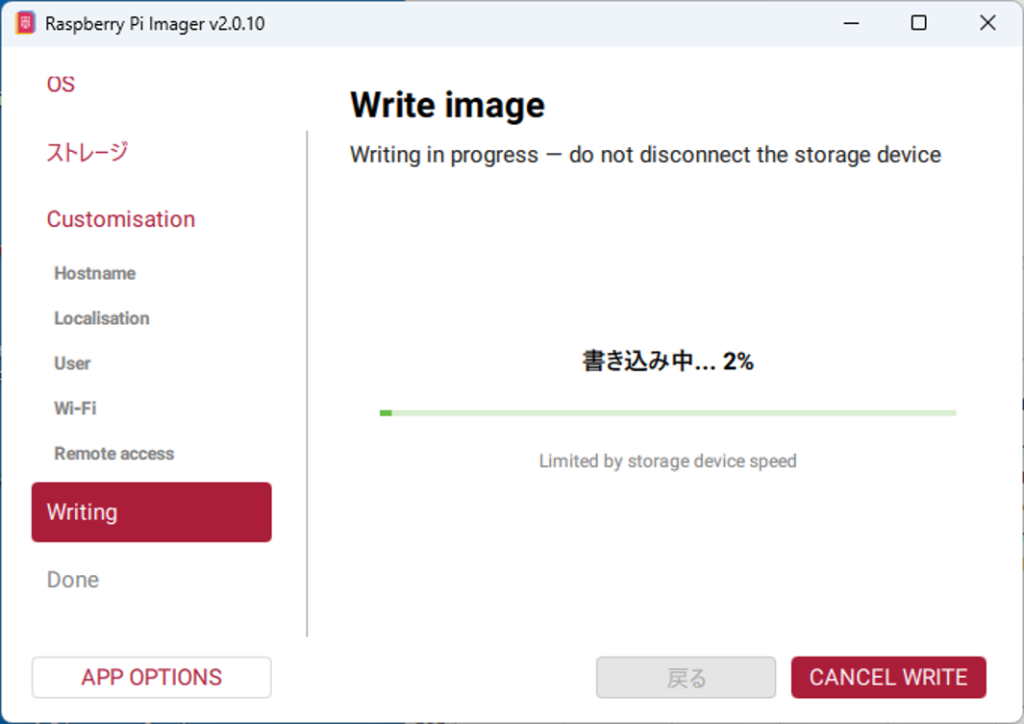Open the Remote access sub-step
This screenshot has height=724, width=1024.
(x=114, y=453)
